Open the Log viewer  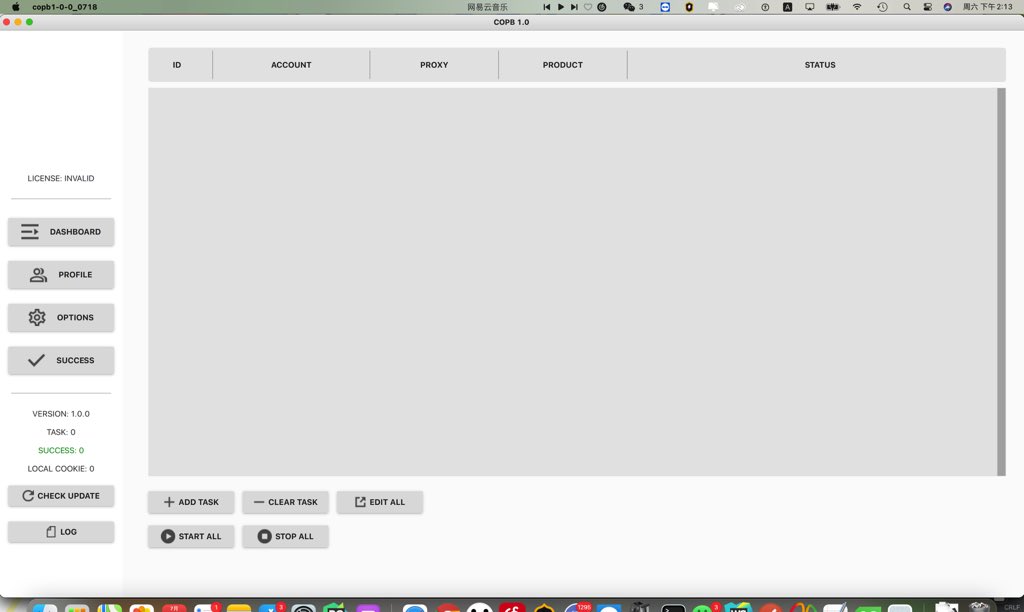[x=61, y=532]
